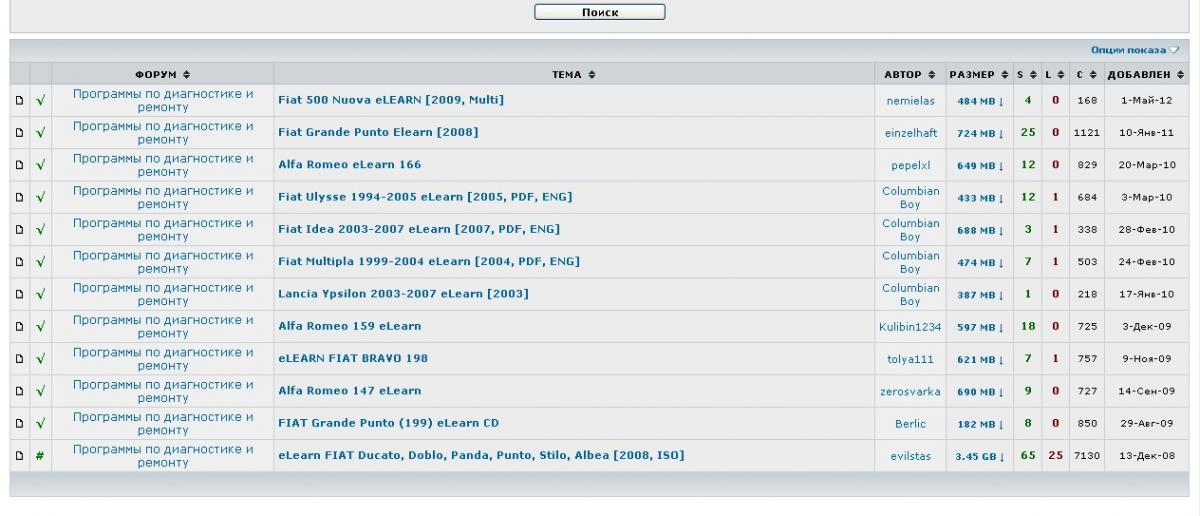
Task: Open topic eLEARN FIAT BRAVO 198
Action: click(353, 358)
